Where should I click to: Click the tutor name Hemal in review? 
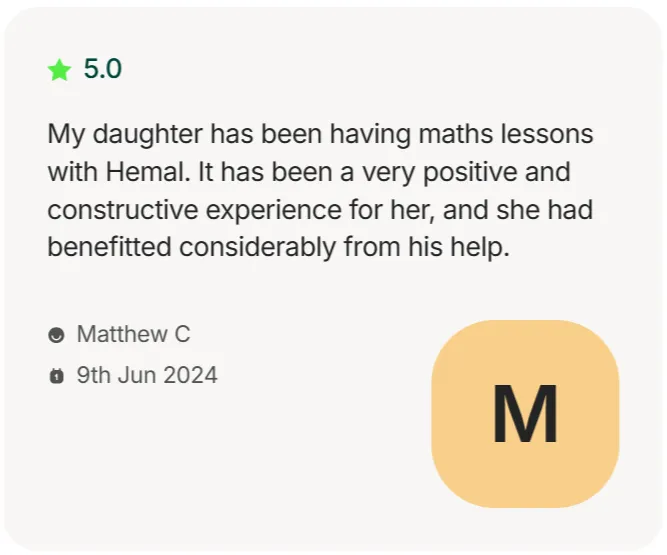148,172
